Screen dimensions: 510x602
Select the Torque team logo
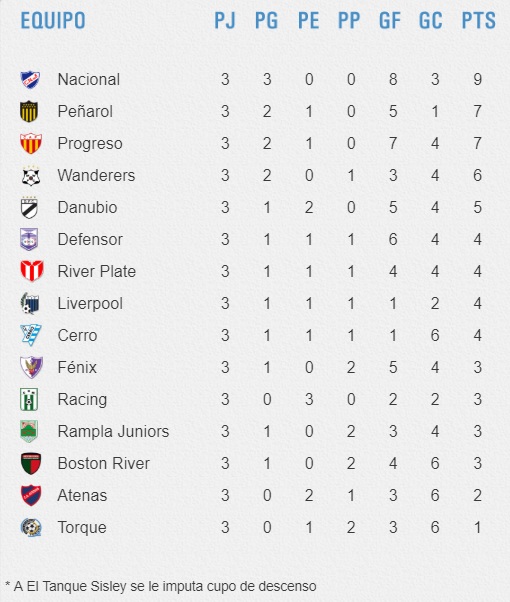click(31, 527)
